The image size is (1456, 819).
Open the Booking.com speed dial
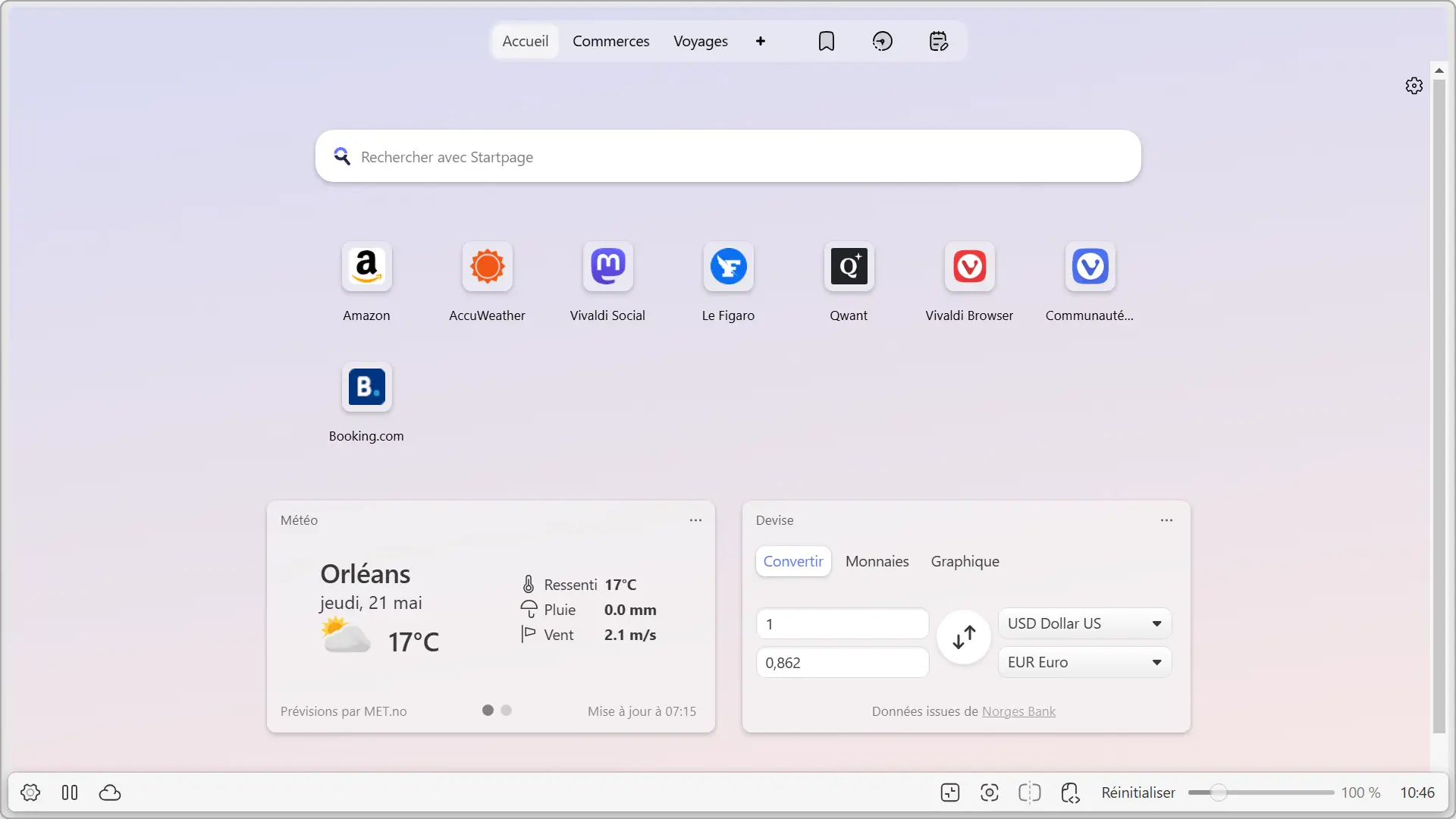click(x=366, y=388)
